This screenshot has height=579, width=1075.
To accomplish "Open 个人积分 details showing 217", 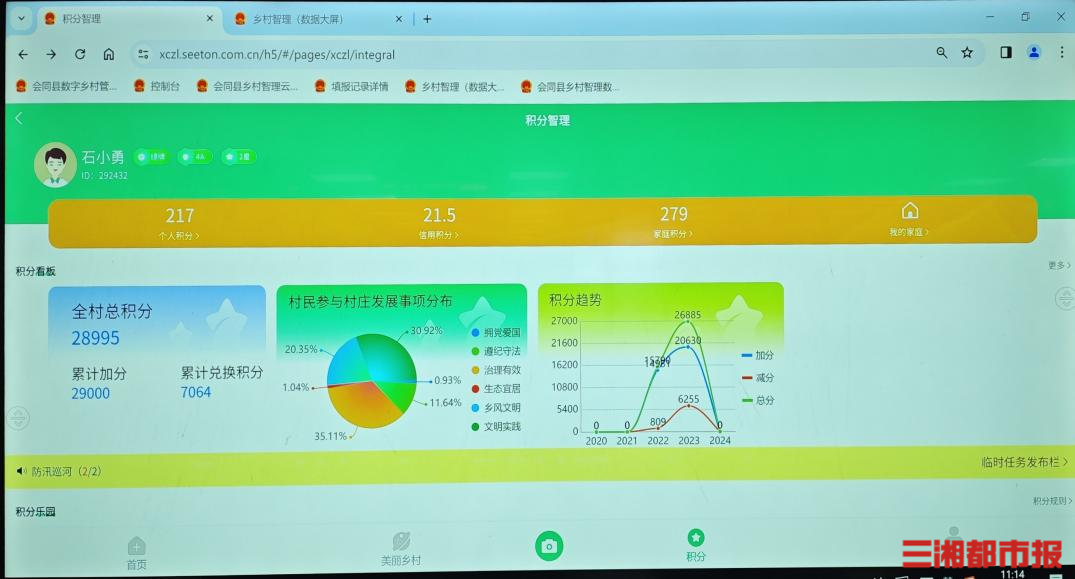I will tap(180, 222).
